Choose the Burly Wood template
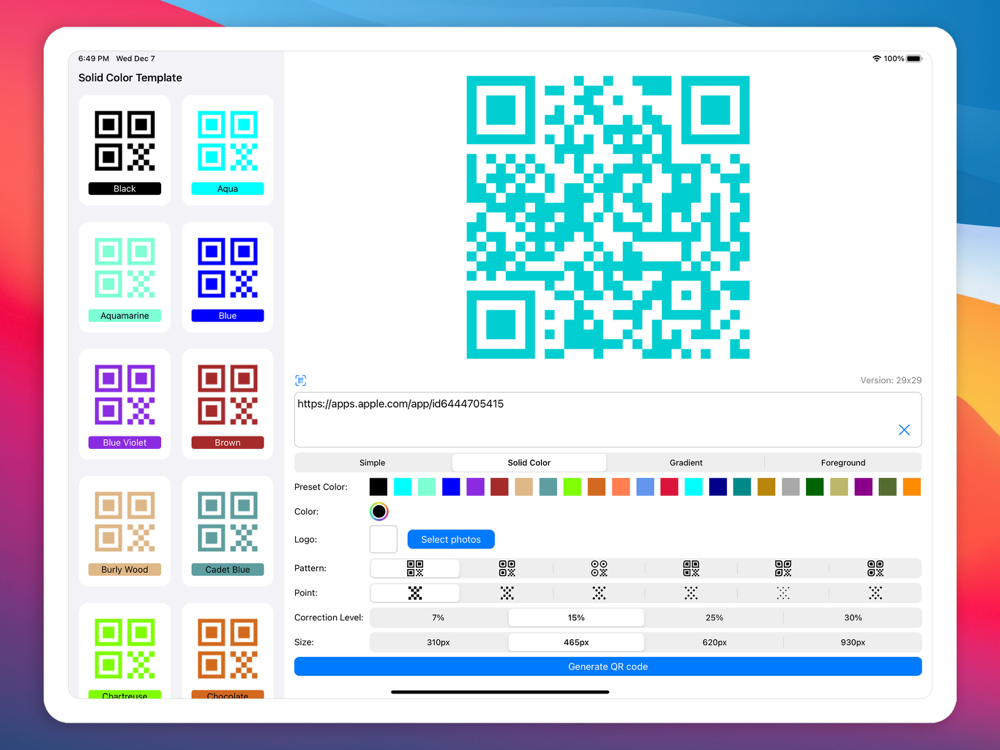This screenshot has width=1000, height=750. (x=124, y=531)
